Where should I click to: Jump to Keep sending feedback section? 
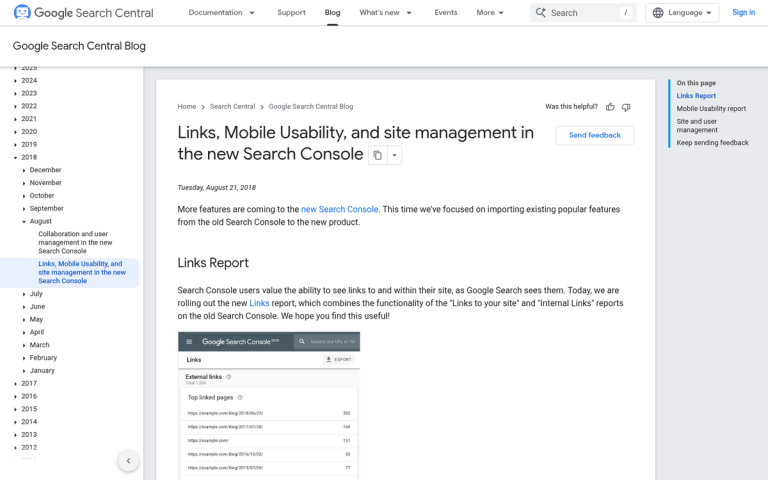coord(712,143)
